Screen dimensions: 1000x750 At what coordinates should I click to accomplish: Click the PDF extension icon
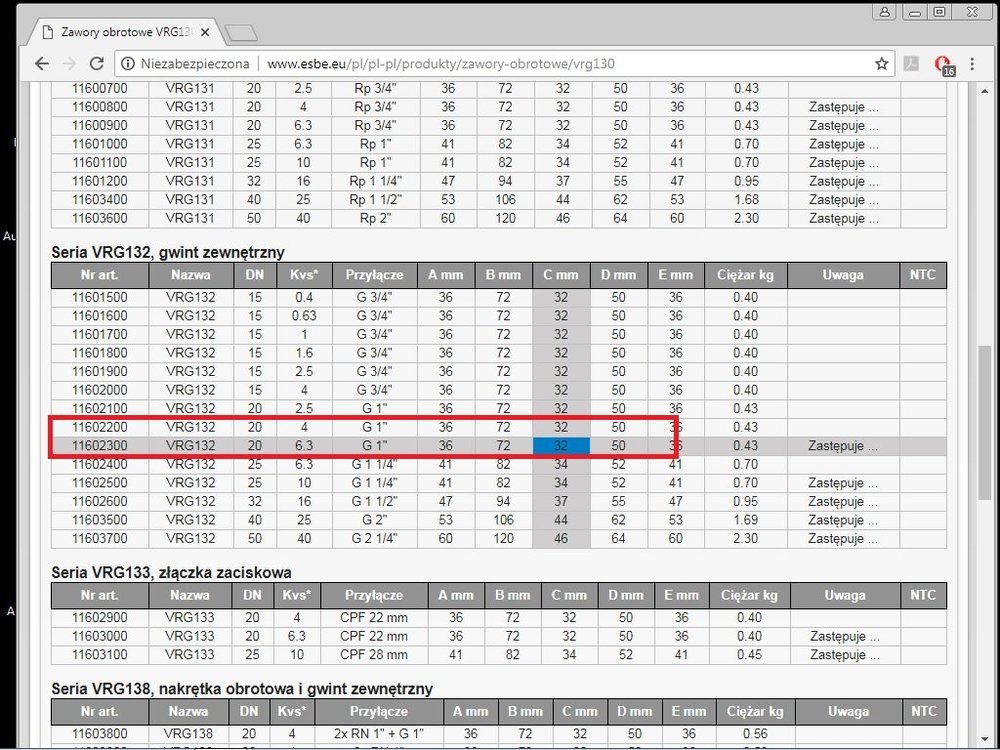912,63
